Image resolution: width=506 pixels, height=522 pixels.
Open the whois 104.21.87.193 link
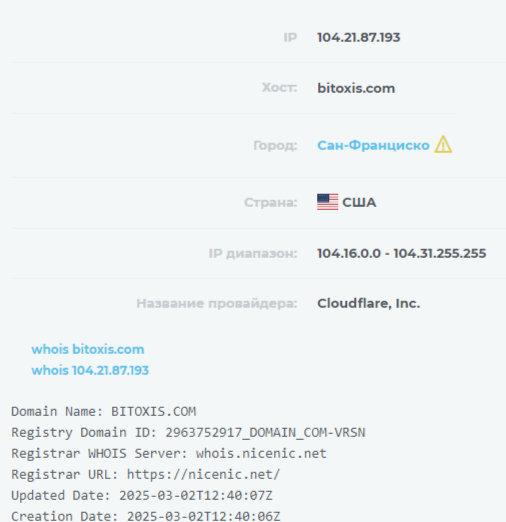(x=90, y=370)
